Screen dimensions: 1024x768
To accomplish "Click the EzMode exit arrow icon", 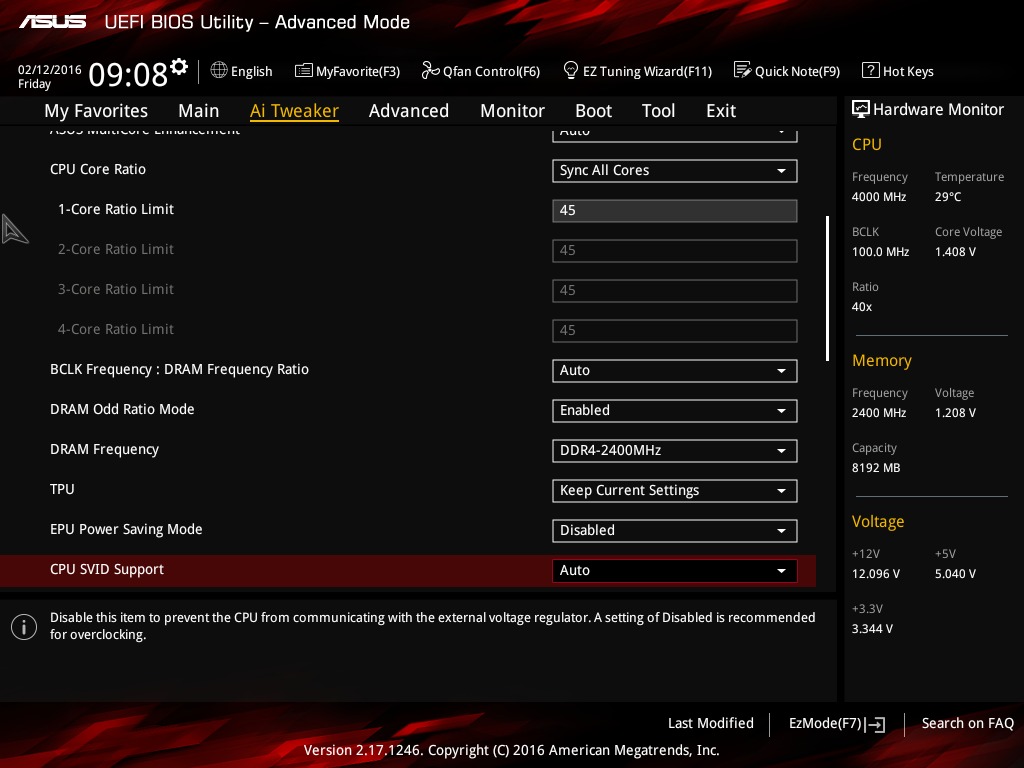I will click(x=875, y=724).
